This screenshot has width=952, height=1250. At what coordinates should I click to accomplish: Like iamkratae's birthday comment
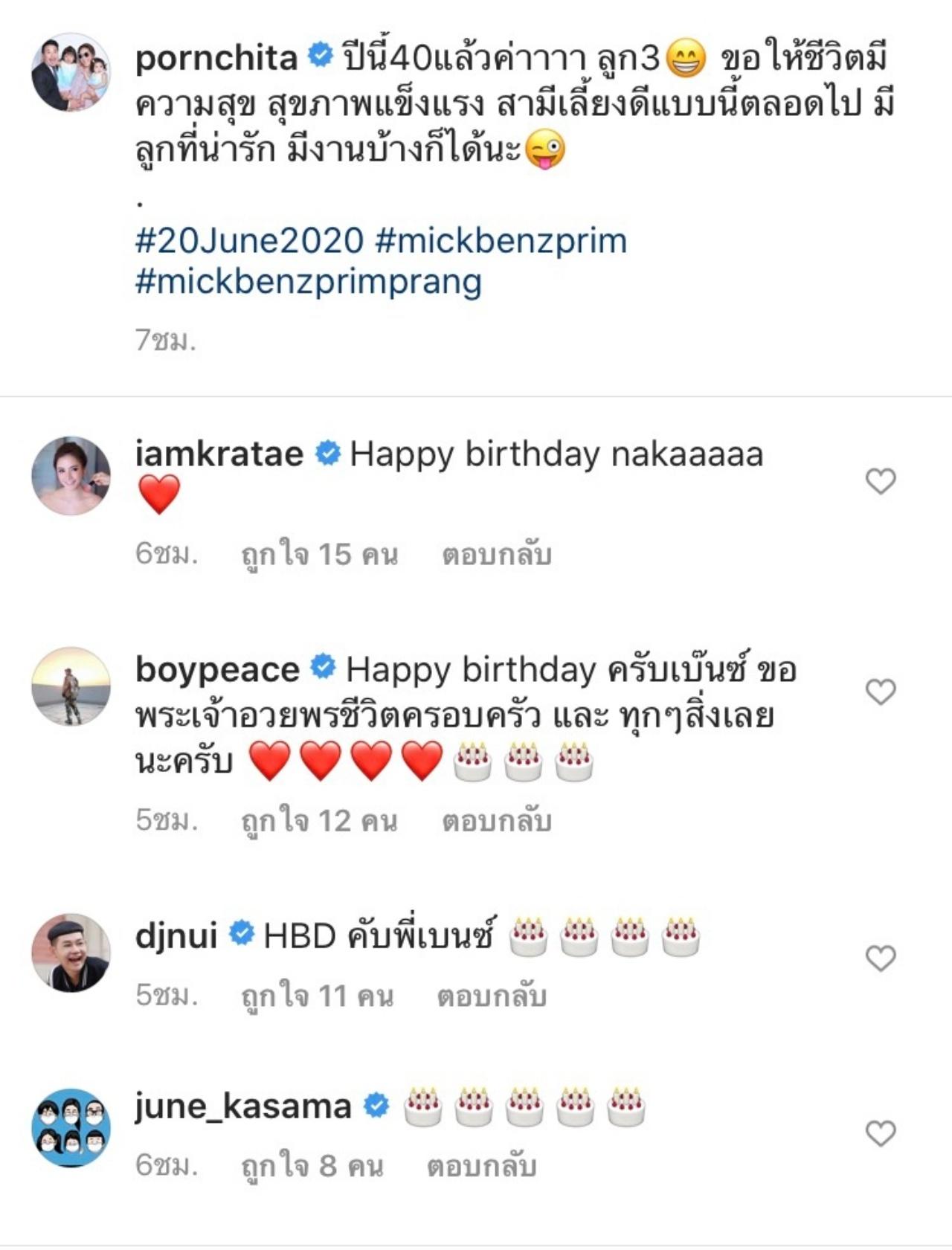click(x=881, y=481)
